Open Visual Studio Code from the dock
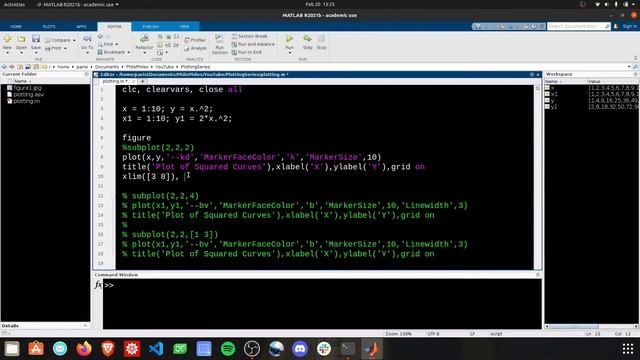Viewport: 640px width, 360px height. click(x=156, y=349)
